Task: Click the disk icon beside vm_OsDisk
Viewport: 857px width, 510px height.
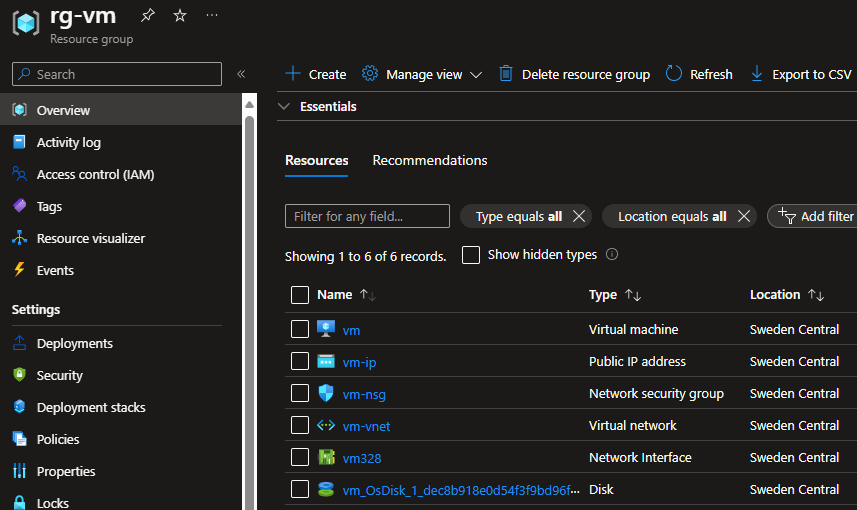Action: (326, 489)
